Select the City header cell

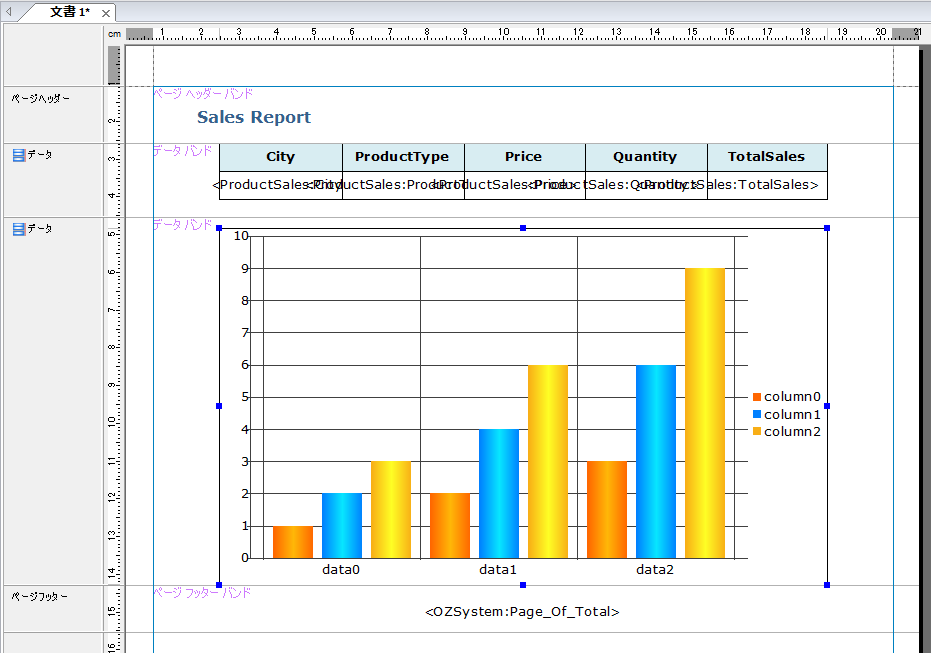click(x=280, y=157)
